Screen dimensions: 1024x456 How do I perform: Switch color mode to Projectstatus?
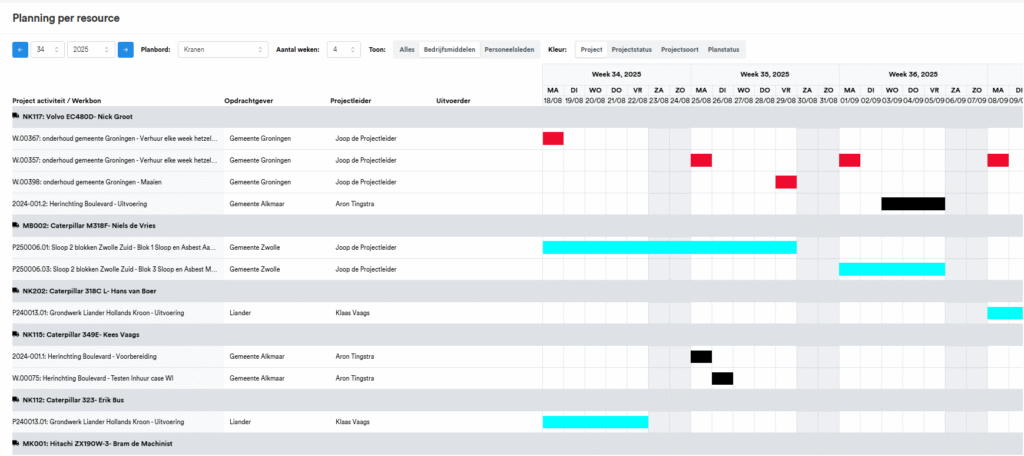[x=632, y=50]
